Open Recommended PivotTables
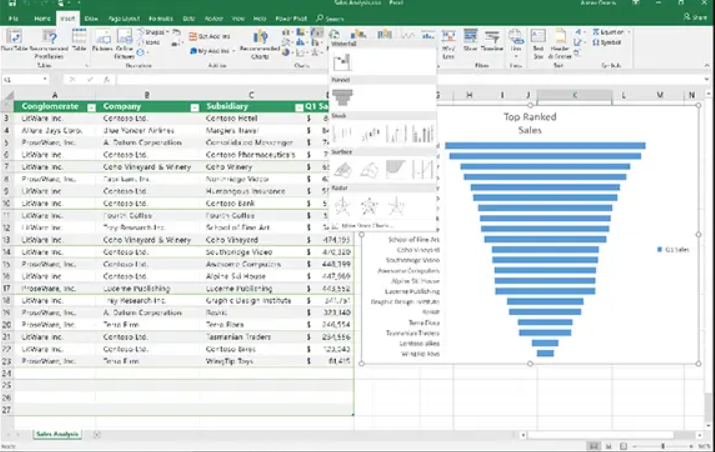Image resolution: width=715 pixels, height=452 pixels. point(49,43)
